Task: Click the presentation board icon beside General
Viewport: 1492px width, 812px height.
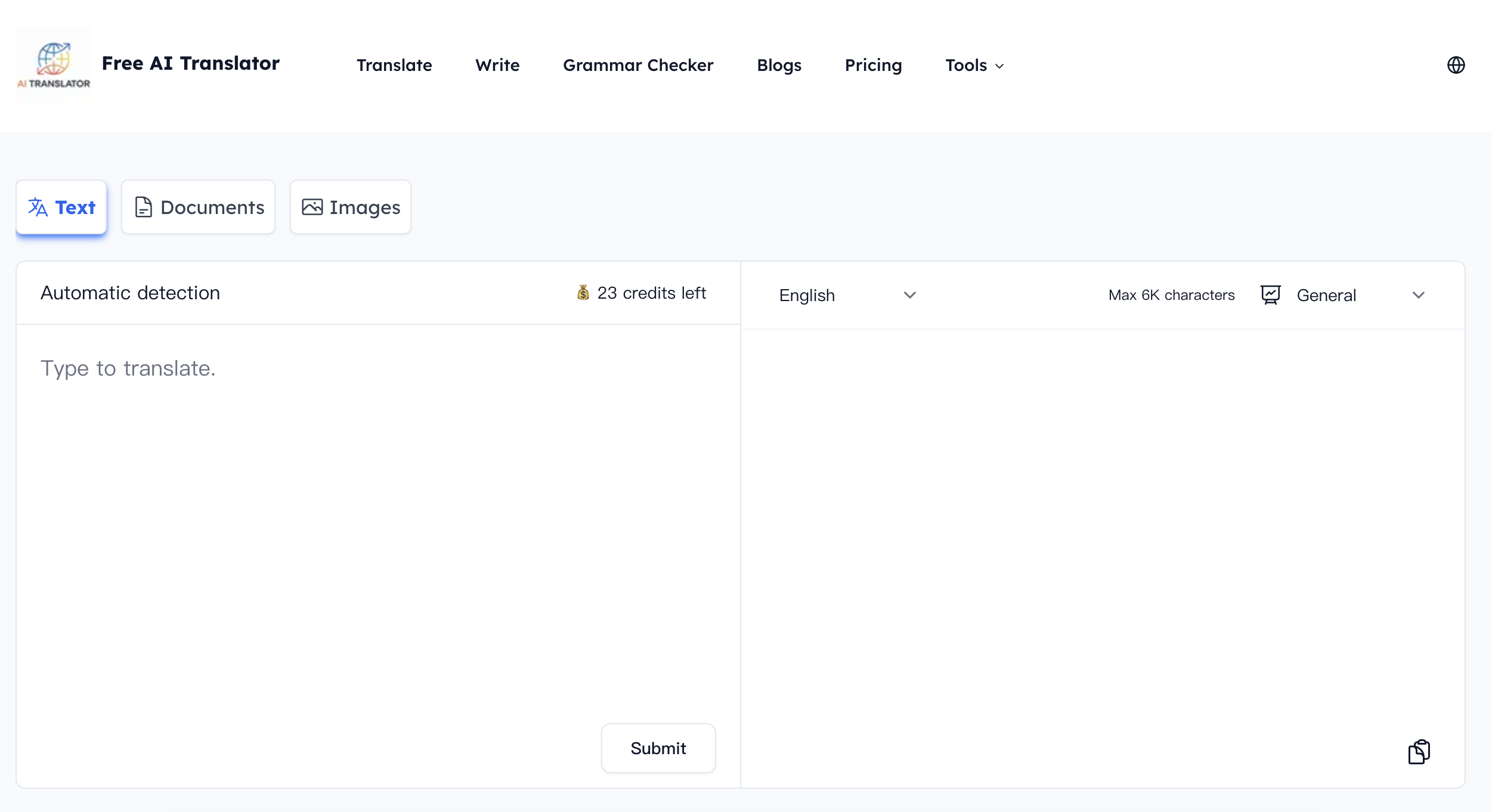Action: tap(1270, 295)
